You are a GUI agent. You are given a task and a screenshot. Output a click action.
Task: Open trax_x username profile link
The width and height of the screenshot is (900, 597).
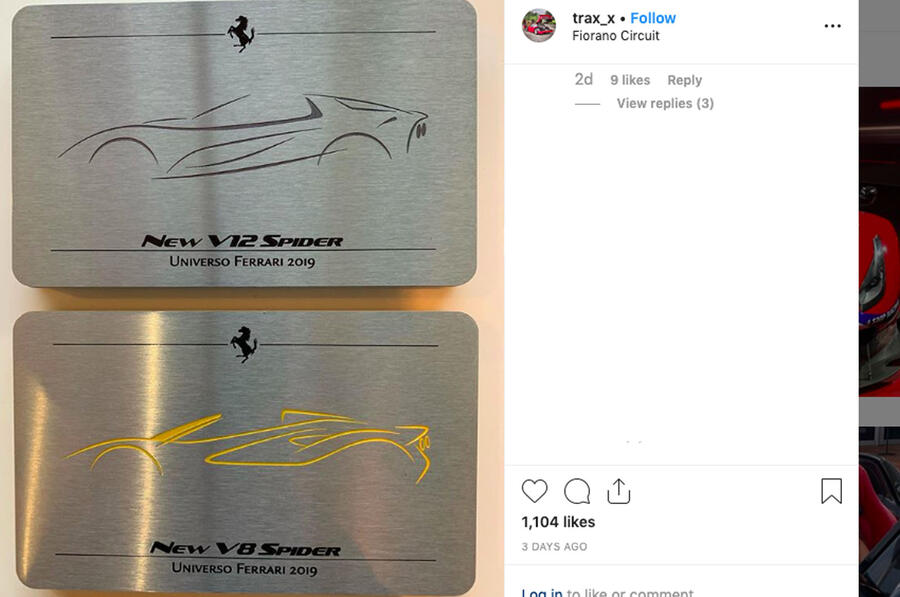point(593,18)
